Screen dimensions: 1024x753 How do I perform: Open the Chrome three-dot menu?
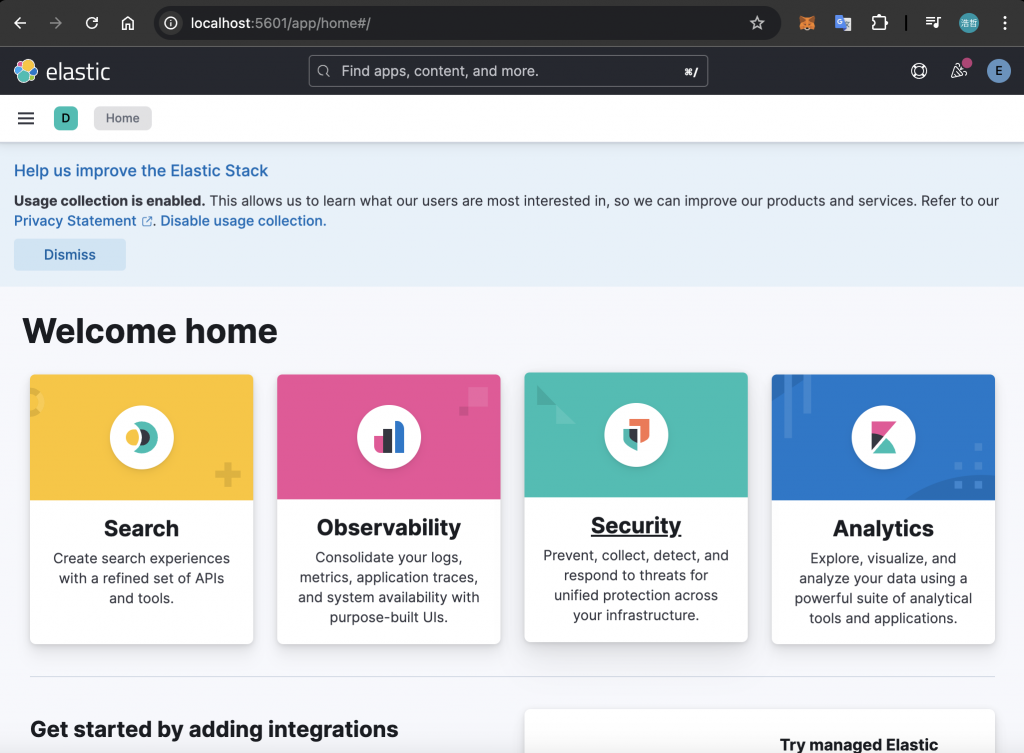pyautogui.click(x=1004, y=24)
